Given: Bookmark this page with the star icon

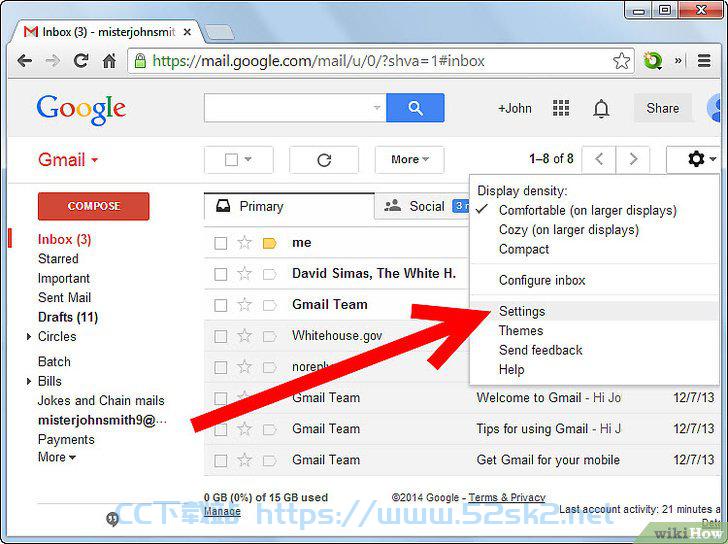Looking at the screenshot, I should [621, 61].
